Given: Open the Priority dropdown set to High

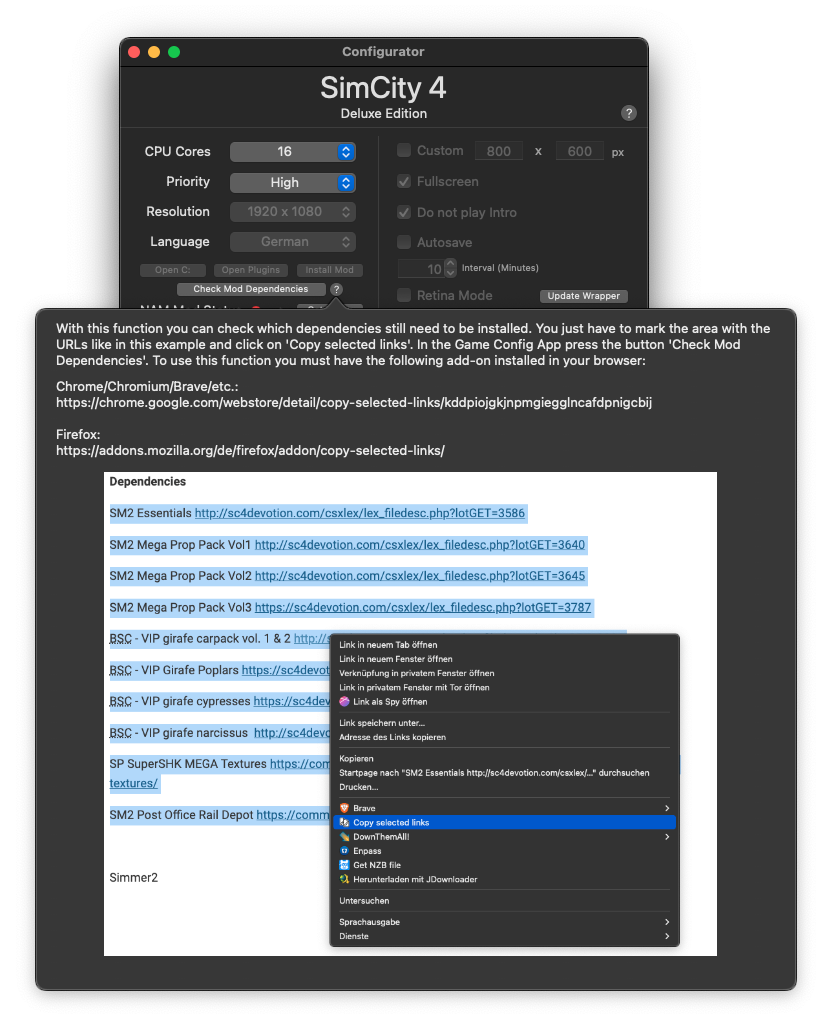Looking at the screenshot, I should (x=292, y=183).
